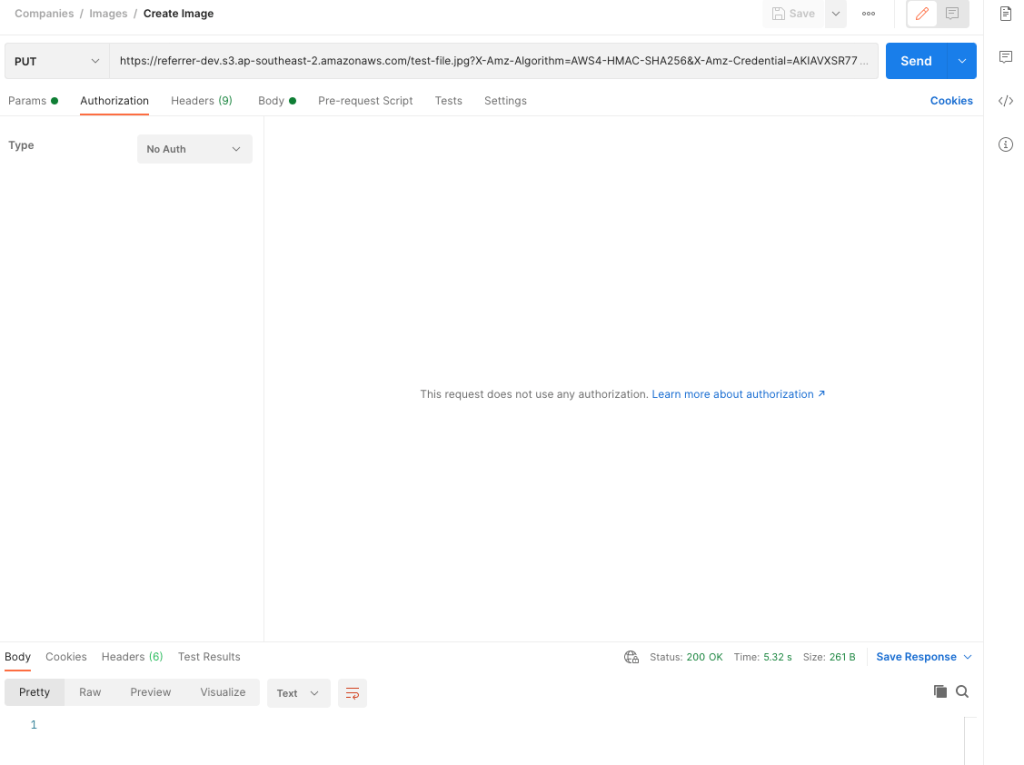The image size is (1024, 765).
Task: Click the pencil edit mode icon
Action: (x=922, y=14)
